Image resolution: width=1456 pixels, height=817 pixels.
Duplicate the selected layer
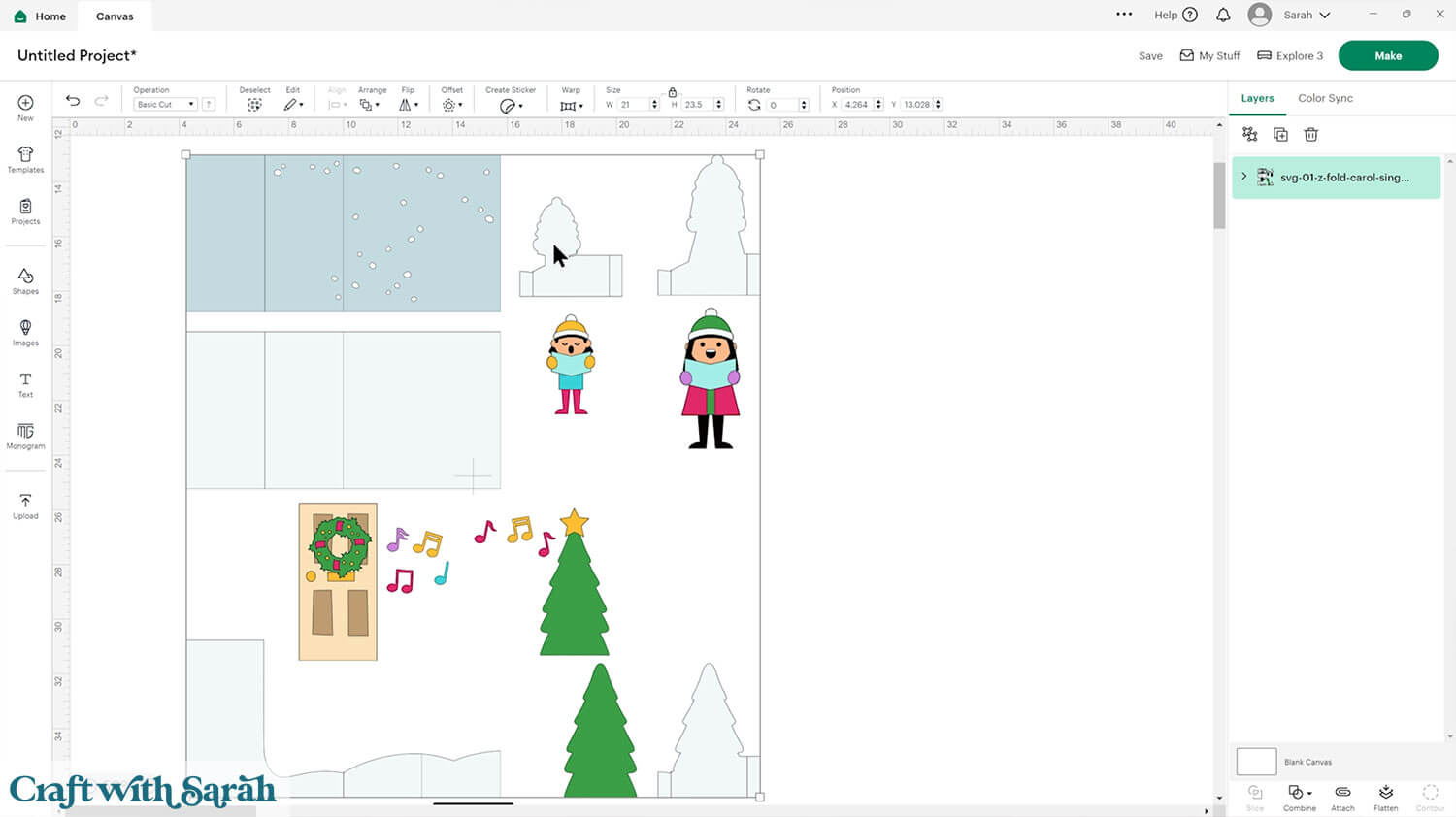pyautogui.click(x=1280, y=135)
